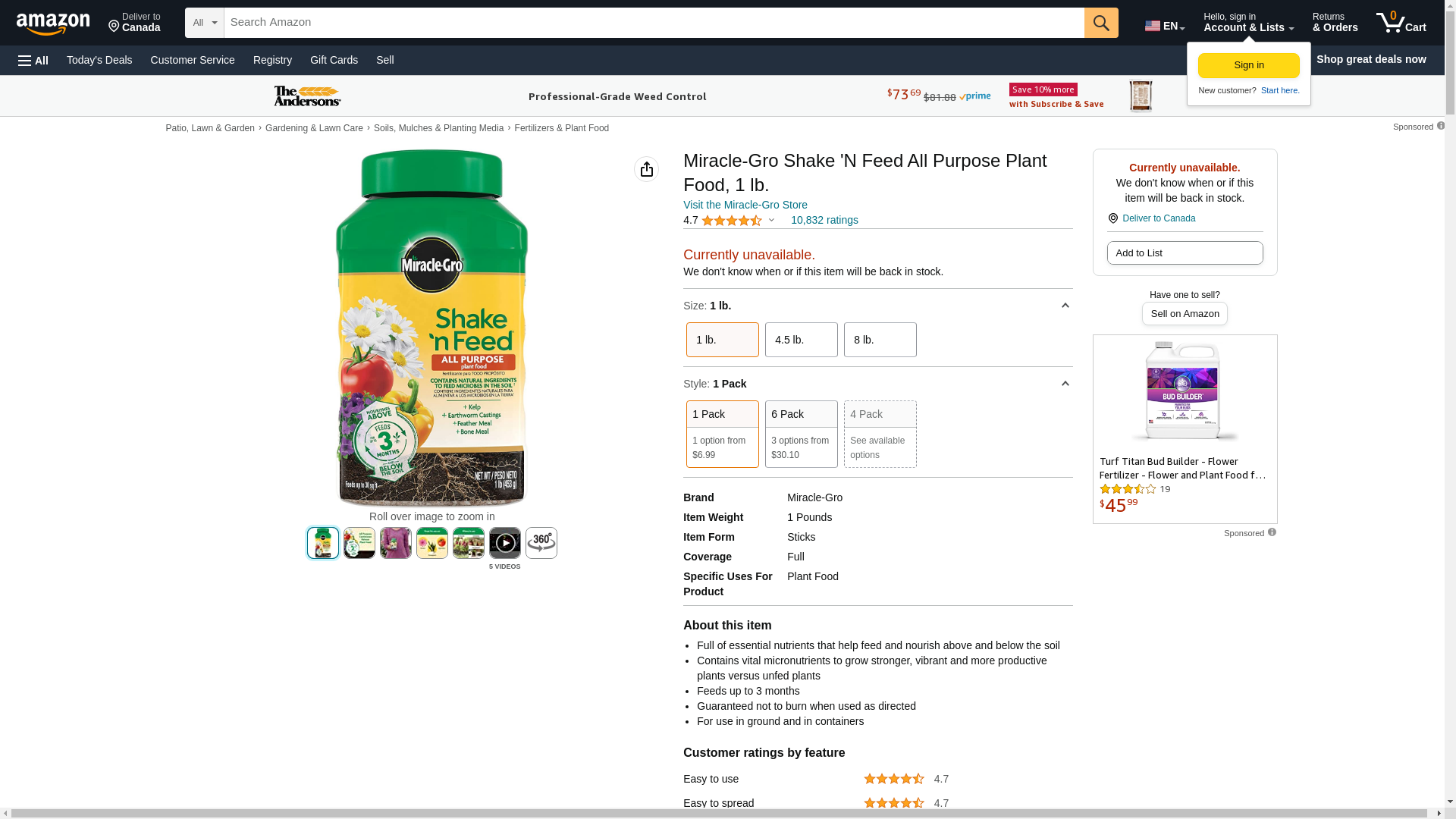Click the search magnifier button

1101,23
